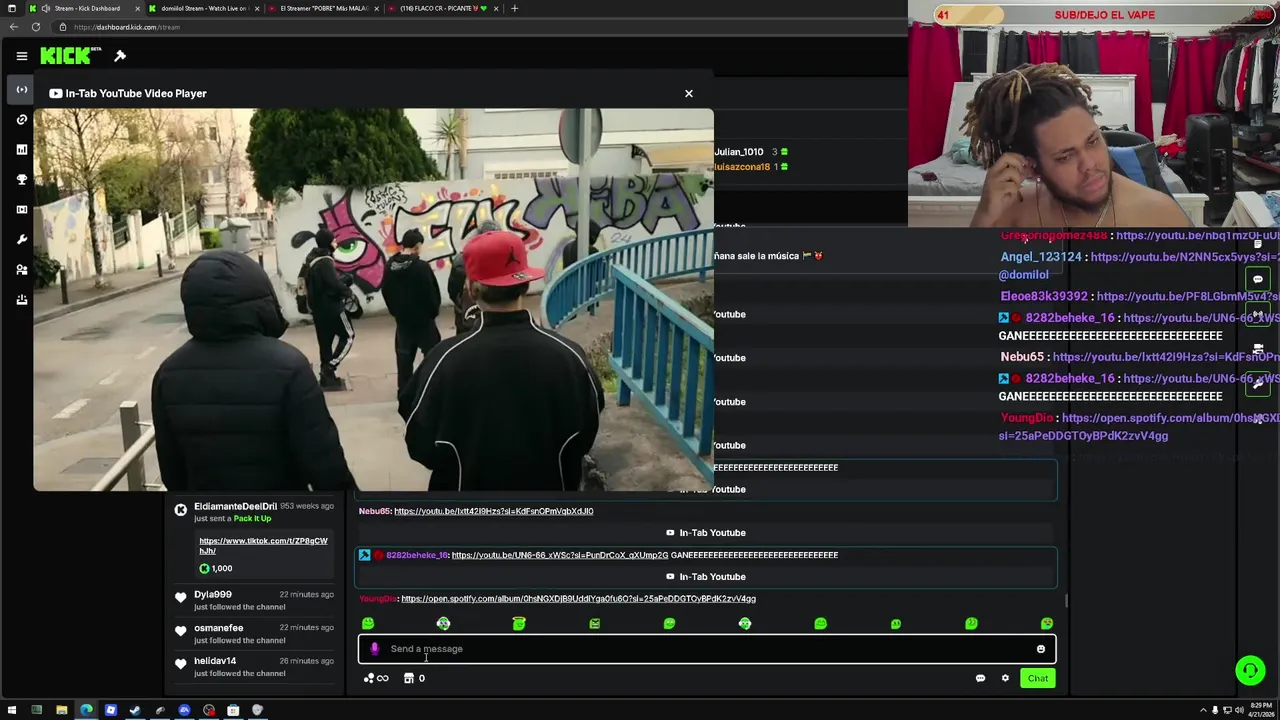The height and width of the screenshot is (720, 1280).
Task: Click the browser back arrow
Action: (14, 27)
